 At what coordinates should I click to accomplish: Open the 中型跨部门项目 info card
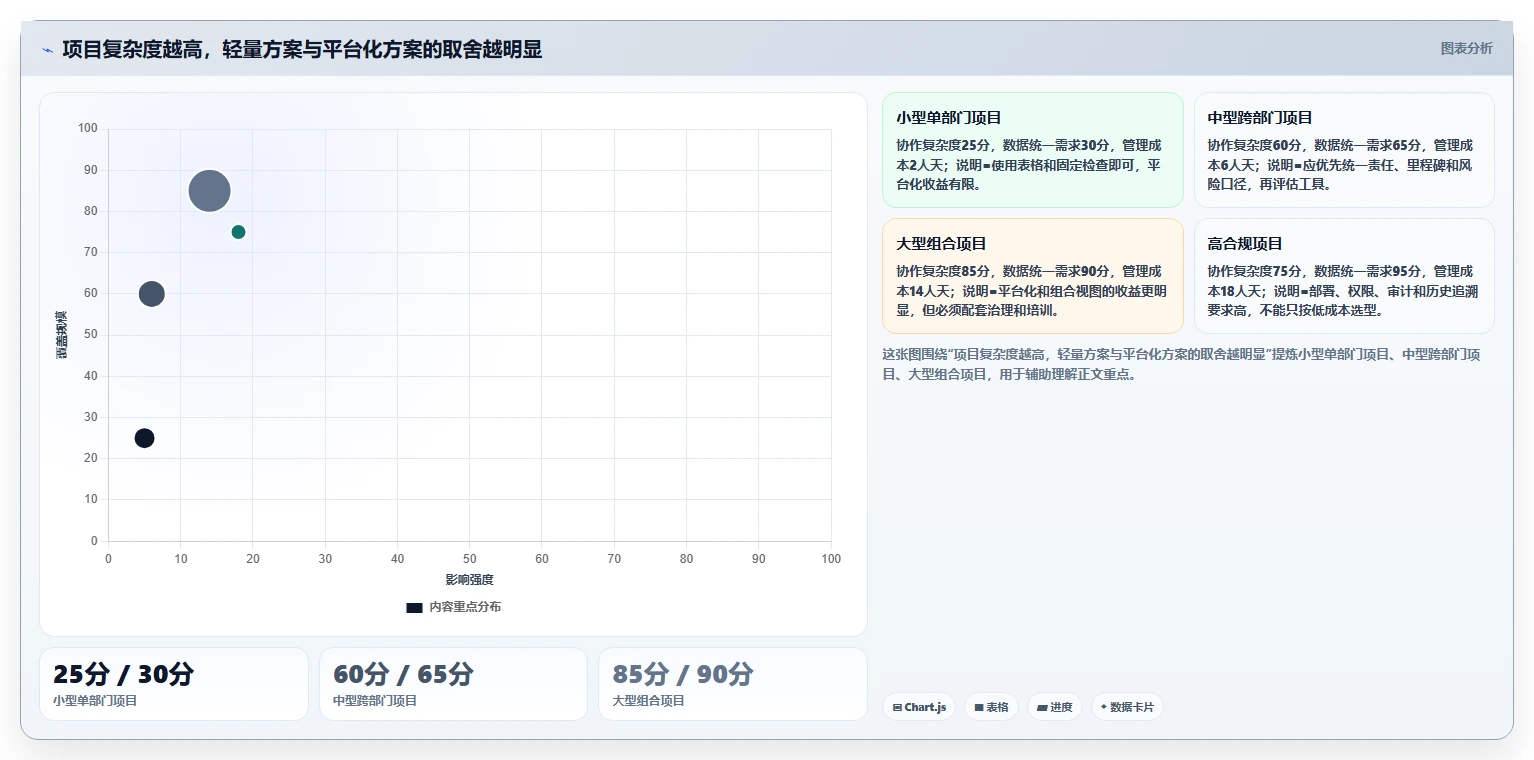click(x=1344, y=150)
